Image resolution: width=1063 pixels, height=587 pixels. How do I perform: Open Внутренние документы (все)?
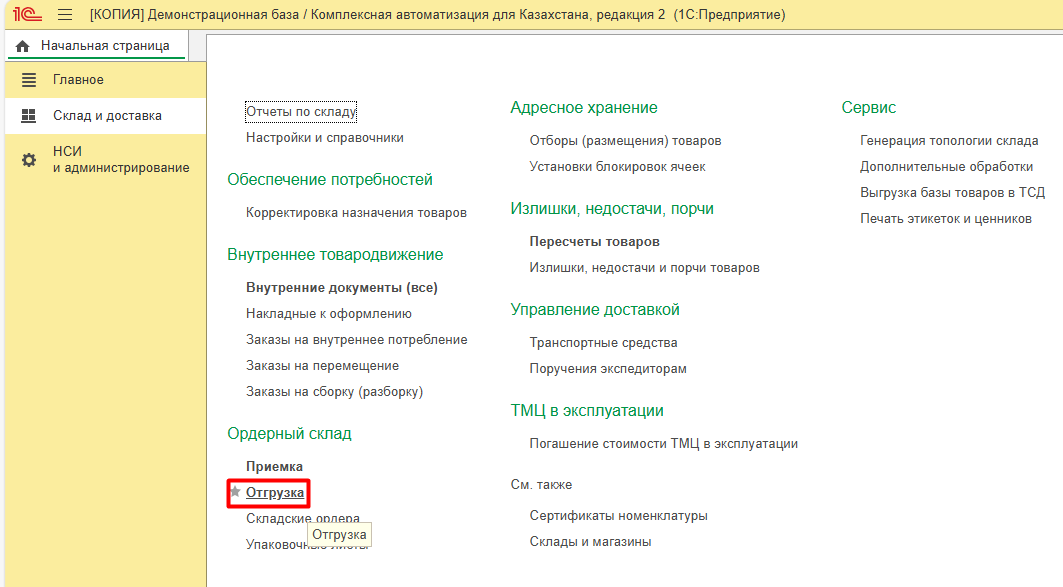tap(342, 288)
